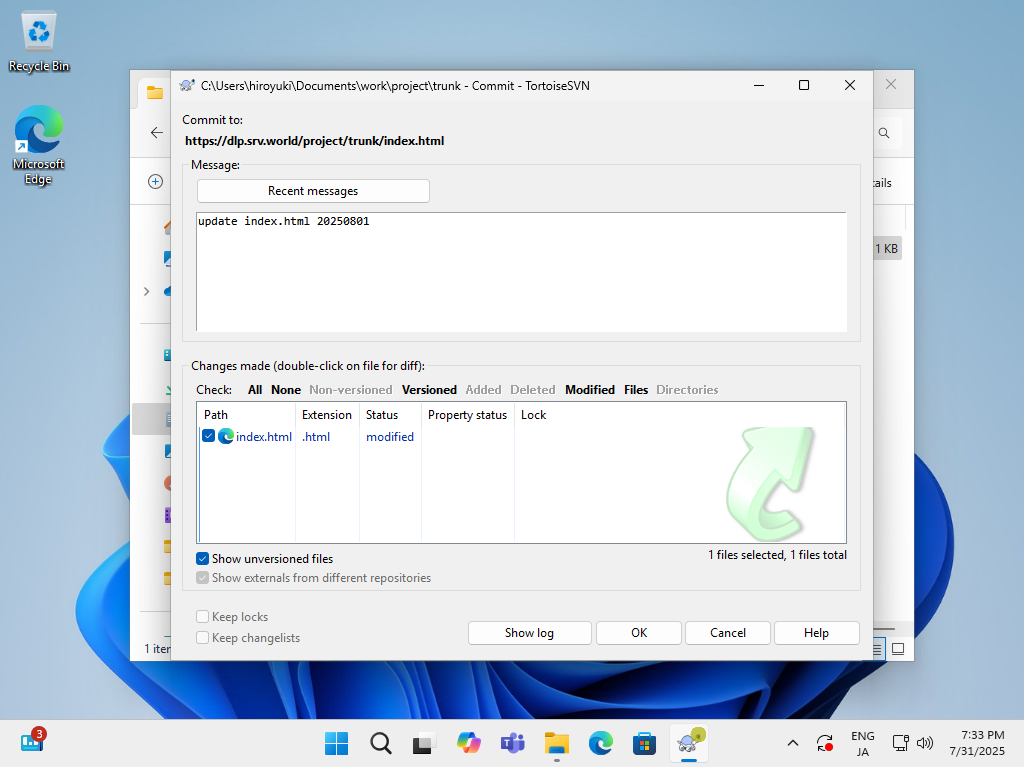Click the New plus icon in Explorer
Image resolution: width=1024 pixels, height=767 pixels.
155,182
